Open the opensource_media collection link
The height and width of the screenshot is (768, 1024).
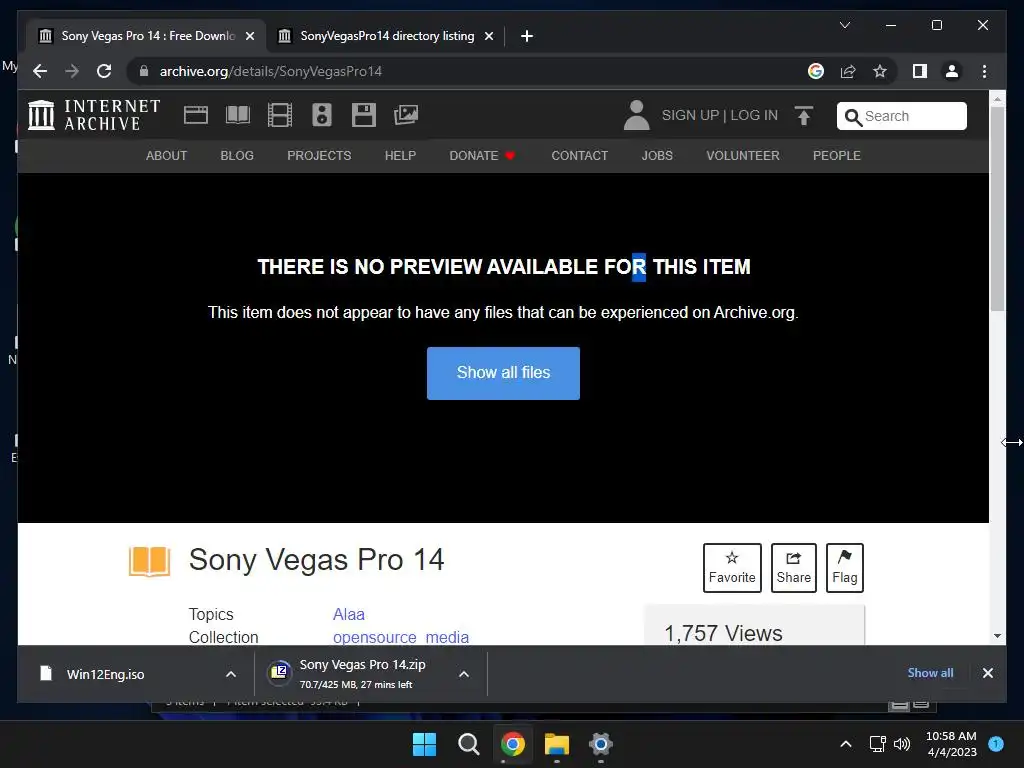pyautogui.click(x=401, y=637)
